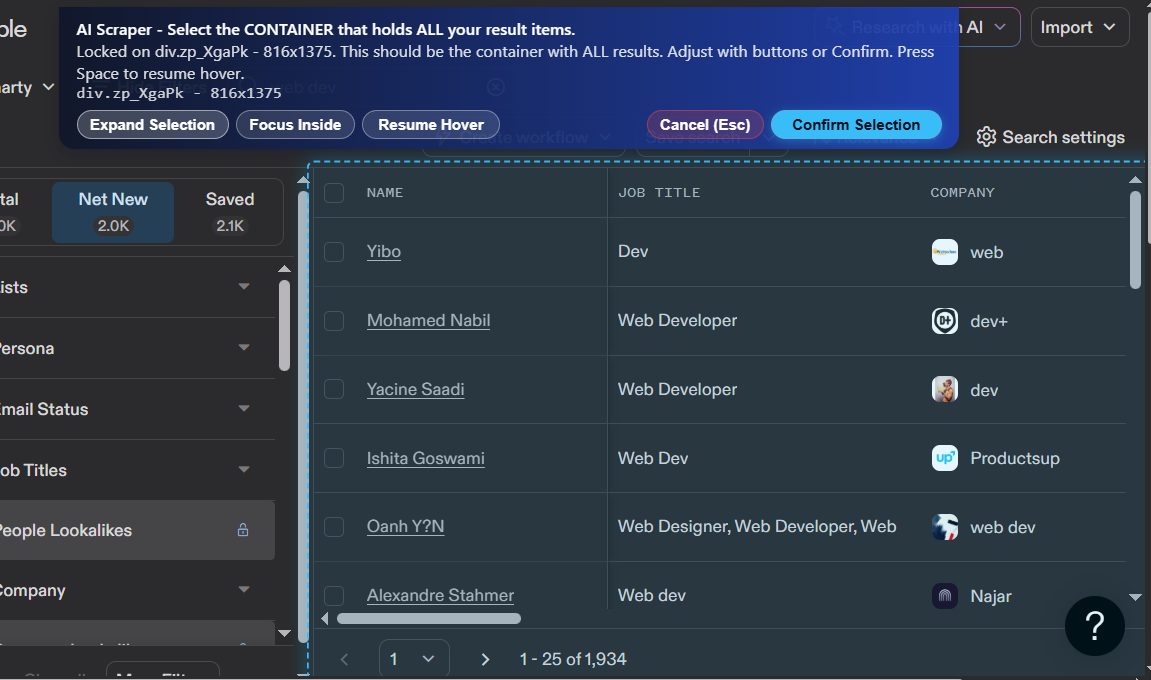This screenshot has height=680, width=1151.
Task: Click the Productsup company name
Action: [x=1014, y=458]
